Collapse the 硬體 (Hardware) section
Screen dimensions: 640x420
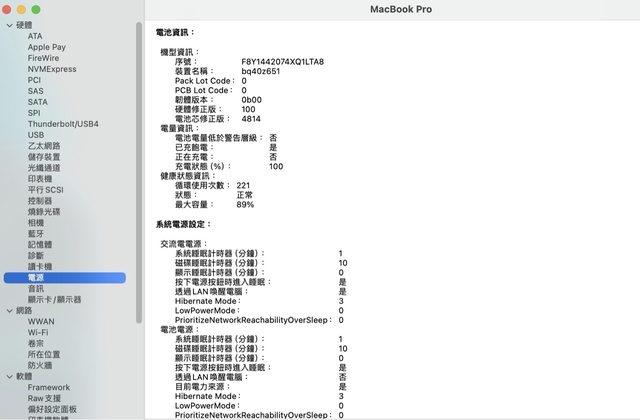pos(8,24)
